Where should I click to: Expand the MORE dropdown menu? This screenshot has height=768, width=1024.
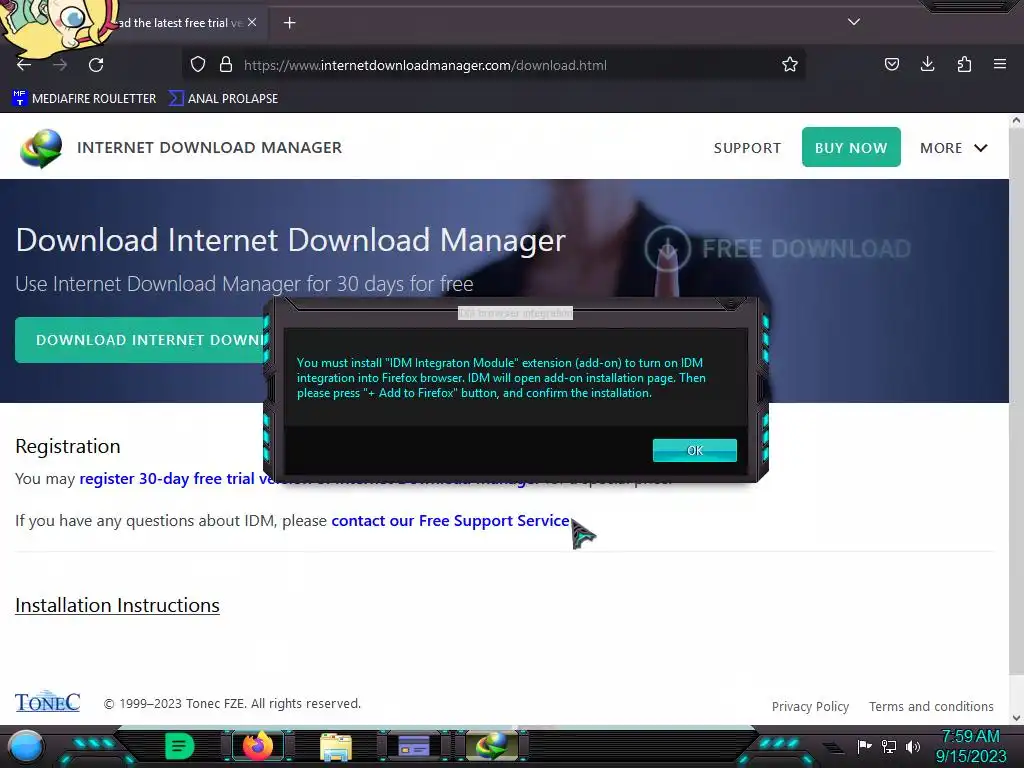[953, 148]
